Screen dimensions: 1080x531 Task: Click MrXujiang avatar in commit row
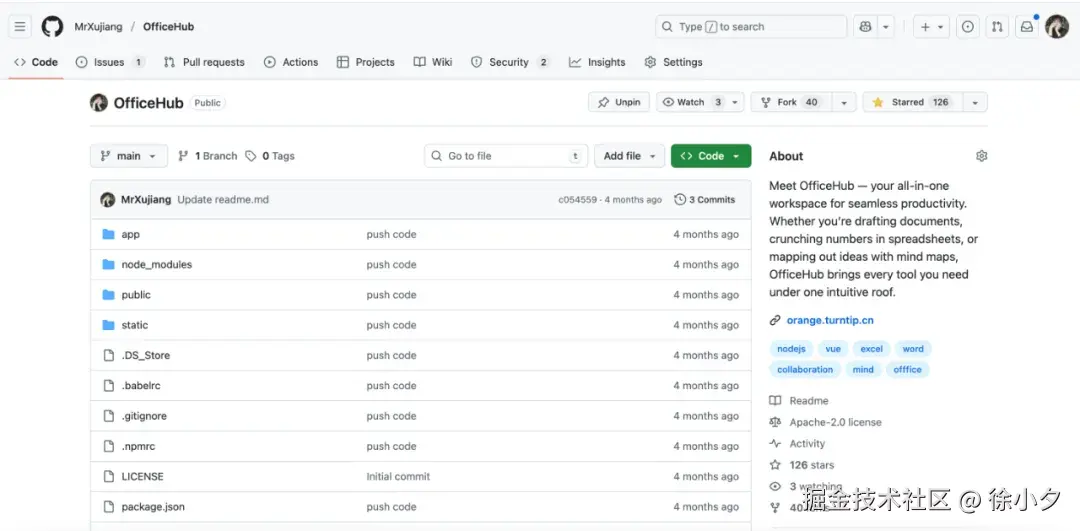tap(107, 200)
